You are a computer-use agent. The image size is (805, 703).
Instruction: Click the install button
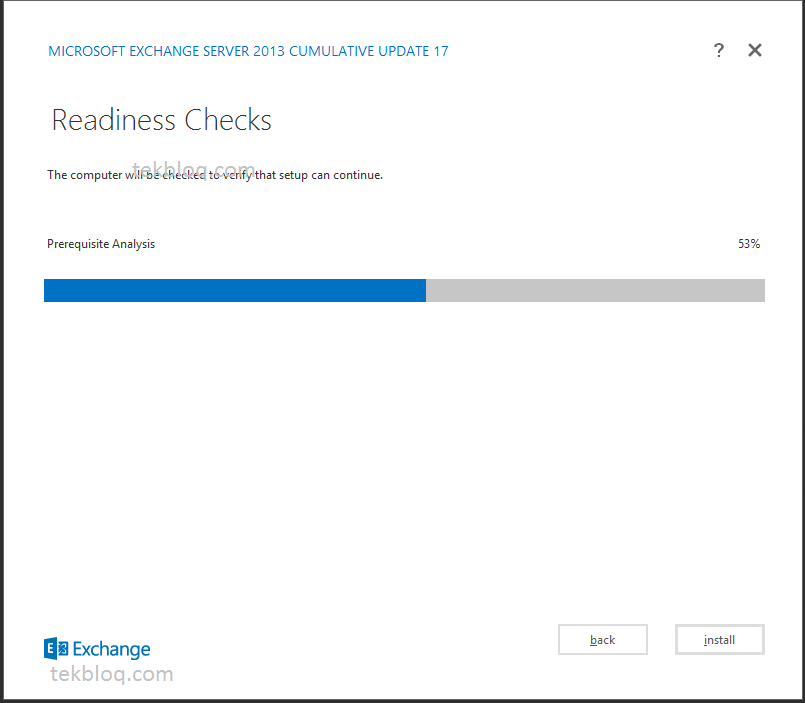coord(720,639)
